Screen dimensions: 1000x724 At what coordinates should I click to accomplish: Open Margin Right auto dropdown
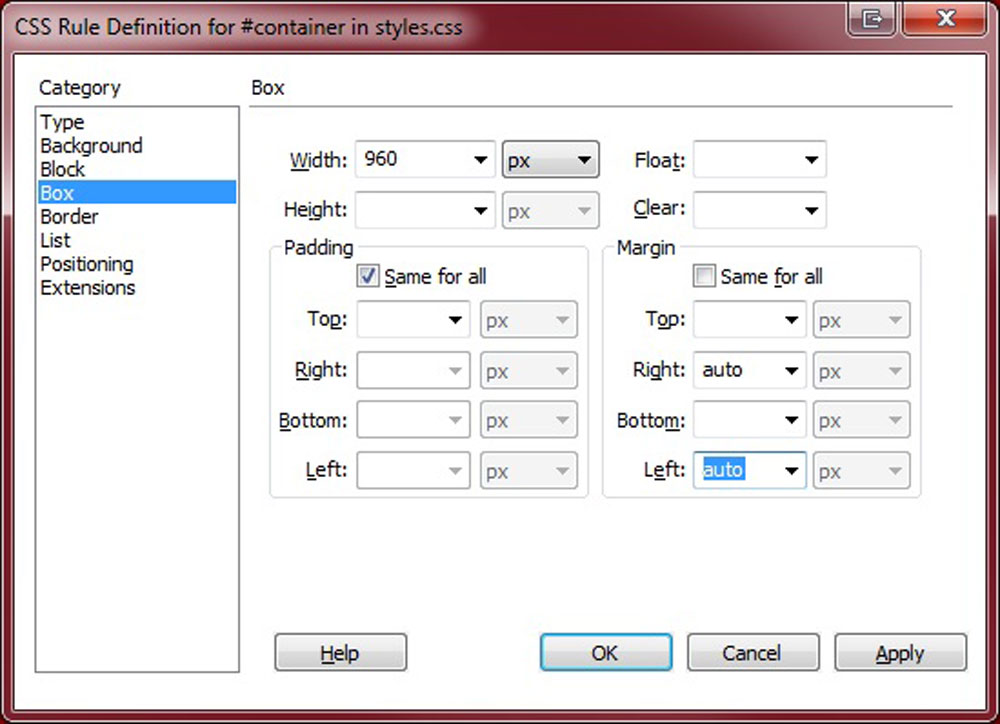point(792,371)
